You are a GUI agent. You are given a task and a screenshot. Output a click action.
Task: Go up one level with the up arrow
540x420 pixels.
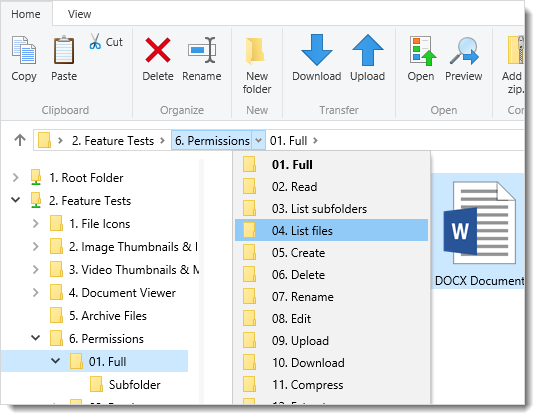point(20,140)
